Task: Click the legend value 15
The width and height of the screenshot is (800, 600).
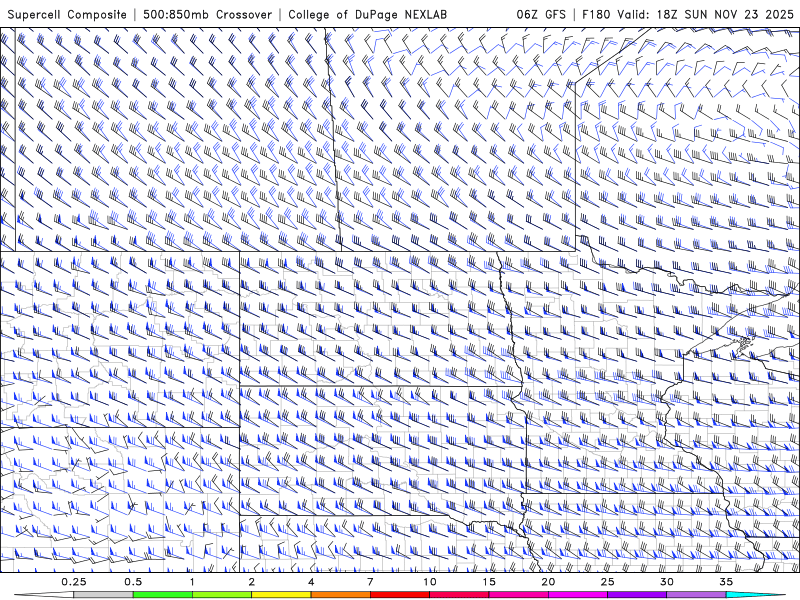Action: [x=489, y=582]
